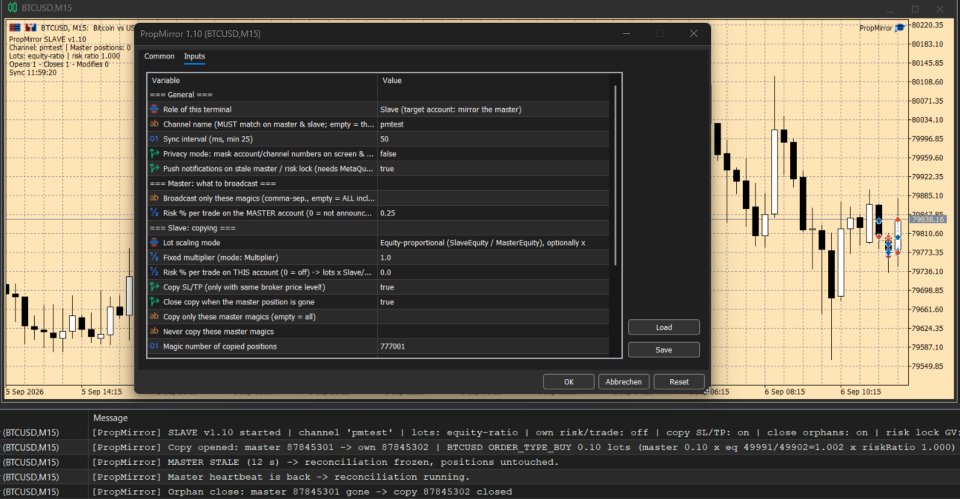The image size is (960, 499).
Task: Edit the MASTER risk value '0.25'
Action: click(x=493, y=213)
